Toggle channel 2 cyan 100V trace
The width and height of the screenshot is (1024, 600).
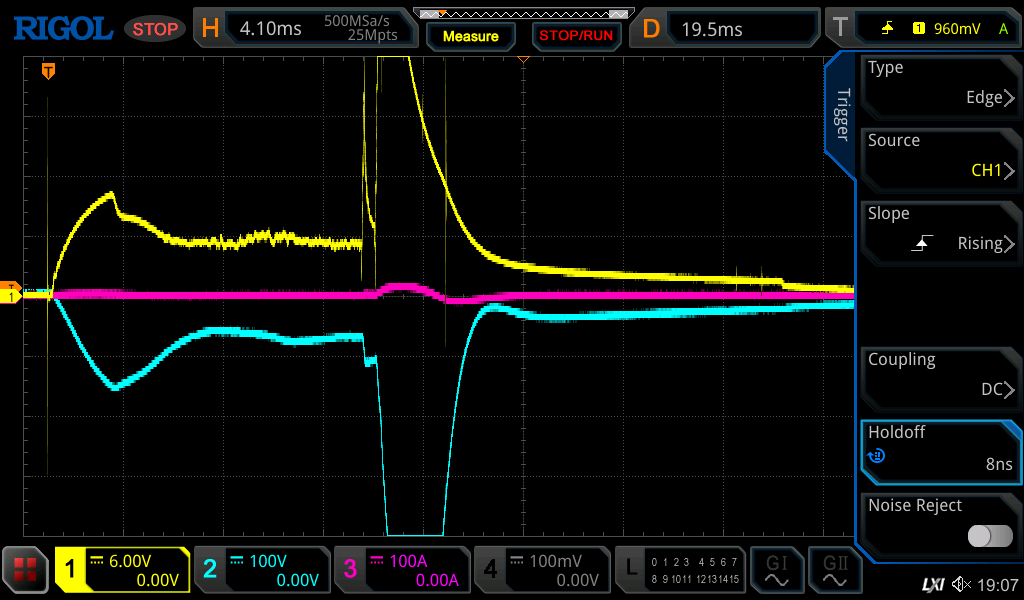pyautogui.click(x=261, y=570)
